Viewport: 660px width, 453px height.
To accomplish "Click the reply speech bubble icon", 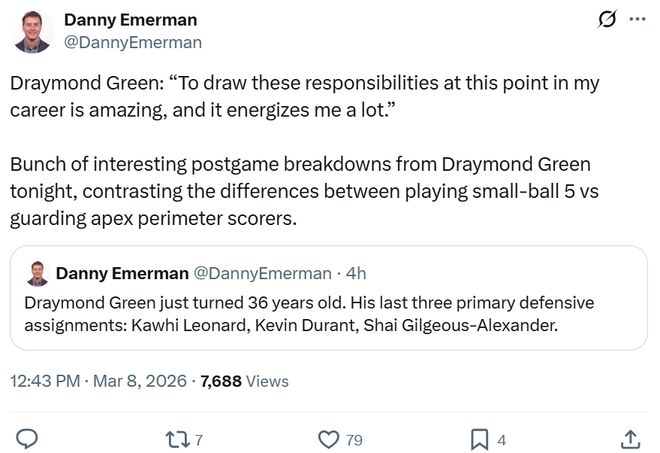I will (x=28, y=439).
